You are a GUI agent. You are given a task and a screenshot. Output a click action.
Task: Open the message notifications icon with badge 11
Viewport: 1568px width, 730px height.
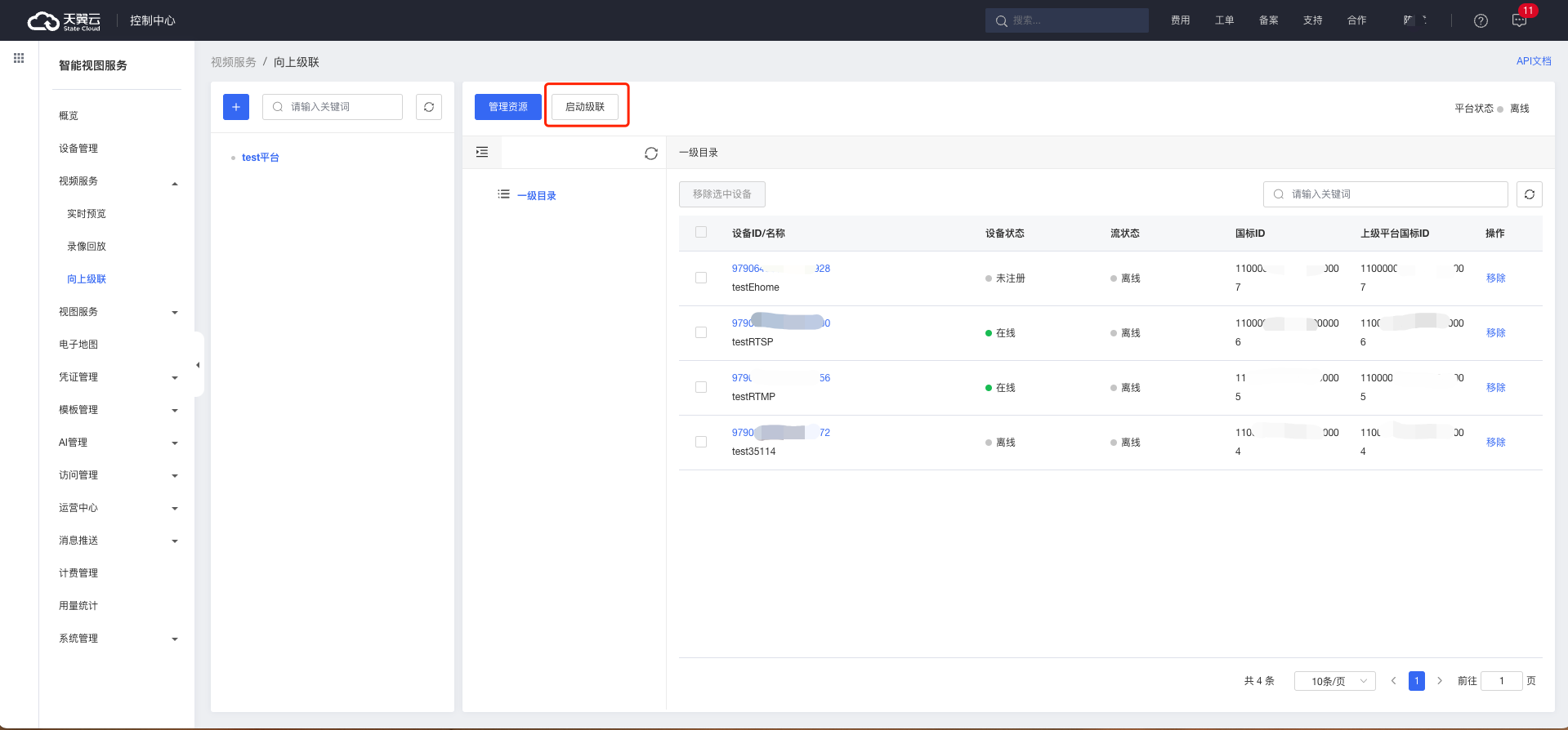(x=1520, y=20)
